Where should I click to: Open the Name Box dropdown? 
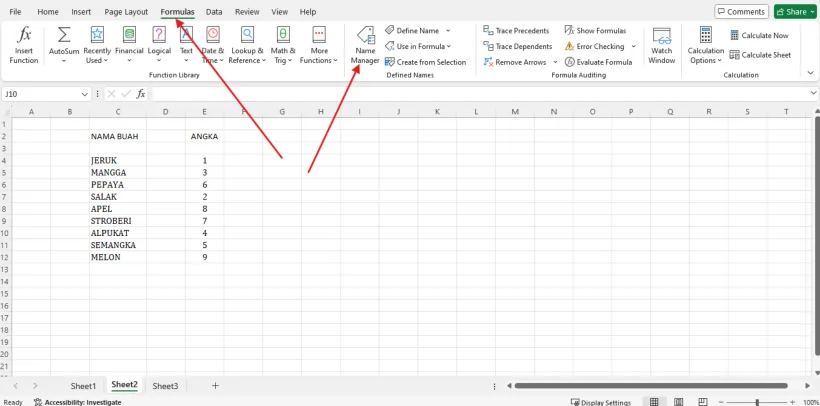click(84, 94)
